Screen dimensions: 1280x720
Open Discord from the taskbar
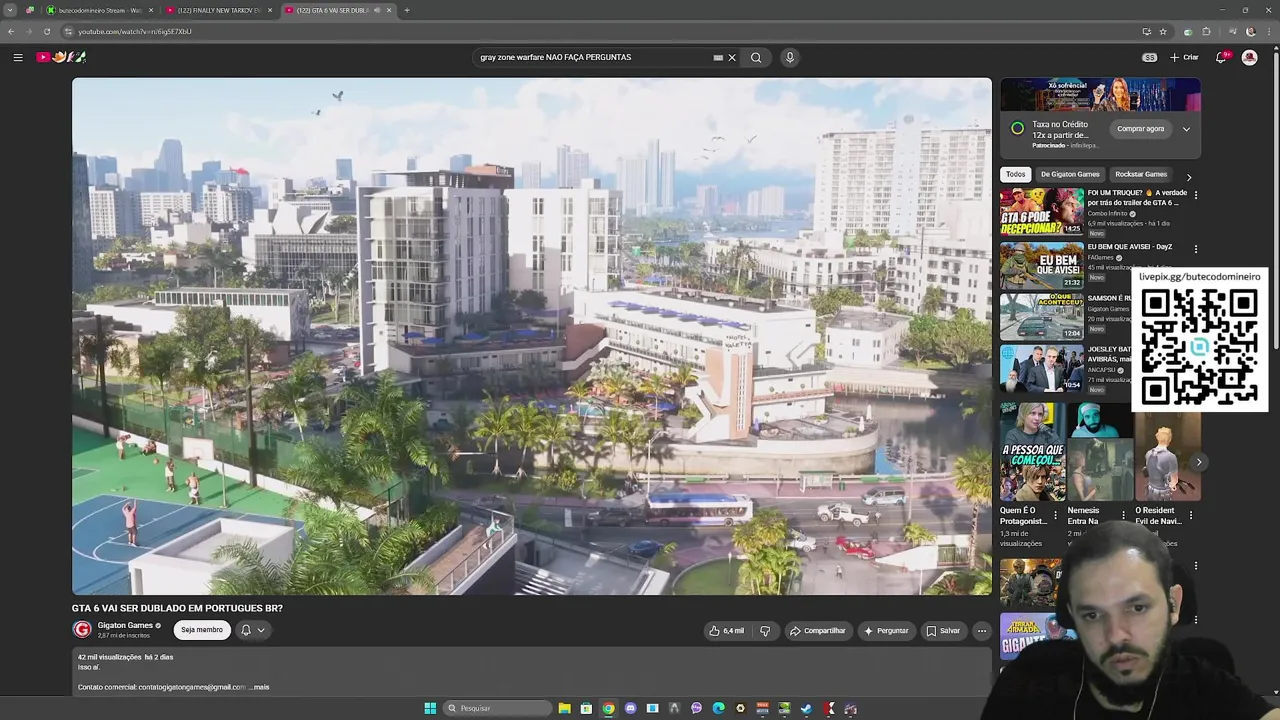coord(630,708)
